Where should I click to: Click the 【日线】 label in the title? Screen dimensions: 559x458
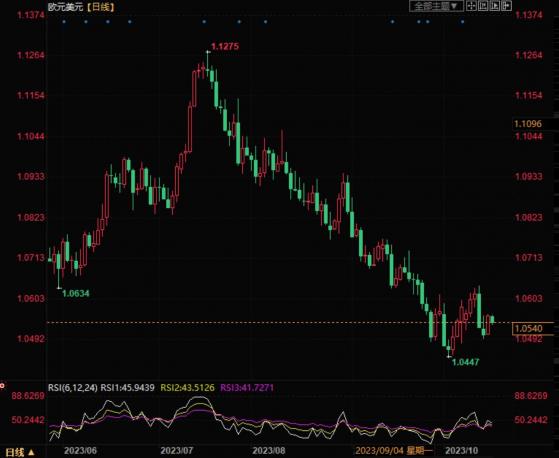pos(101,7)
